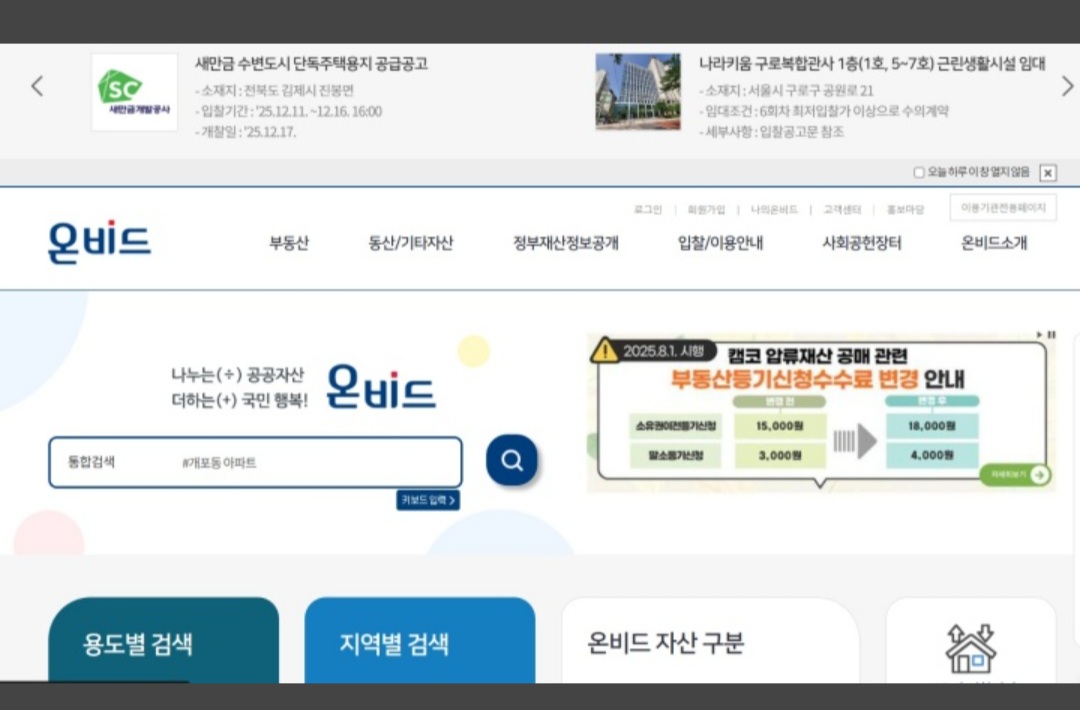Click the round magnifier search button
The width and height of the screenshot is (1080, 710).
coord(512,460)
